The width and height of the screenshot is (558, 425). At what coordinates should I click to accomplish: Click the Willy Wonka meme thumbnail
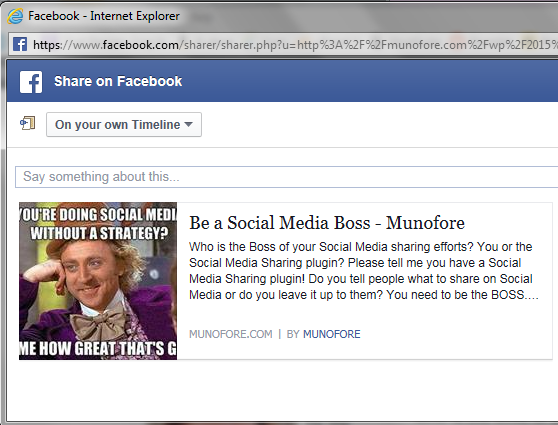[98, 281]
